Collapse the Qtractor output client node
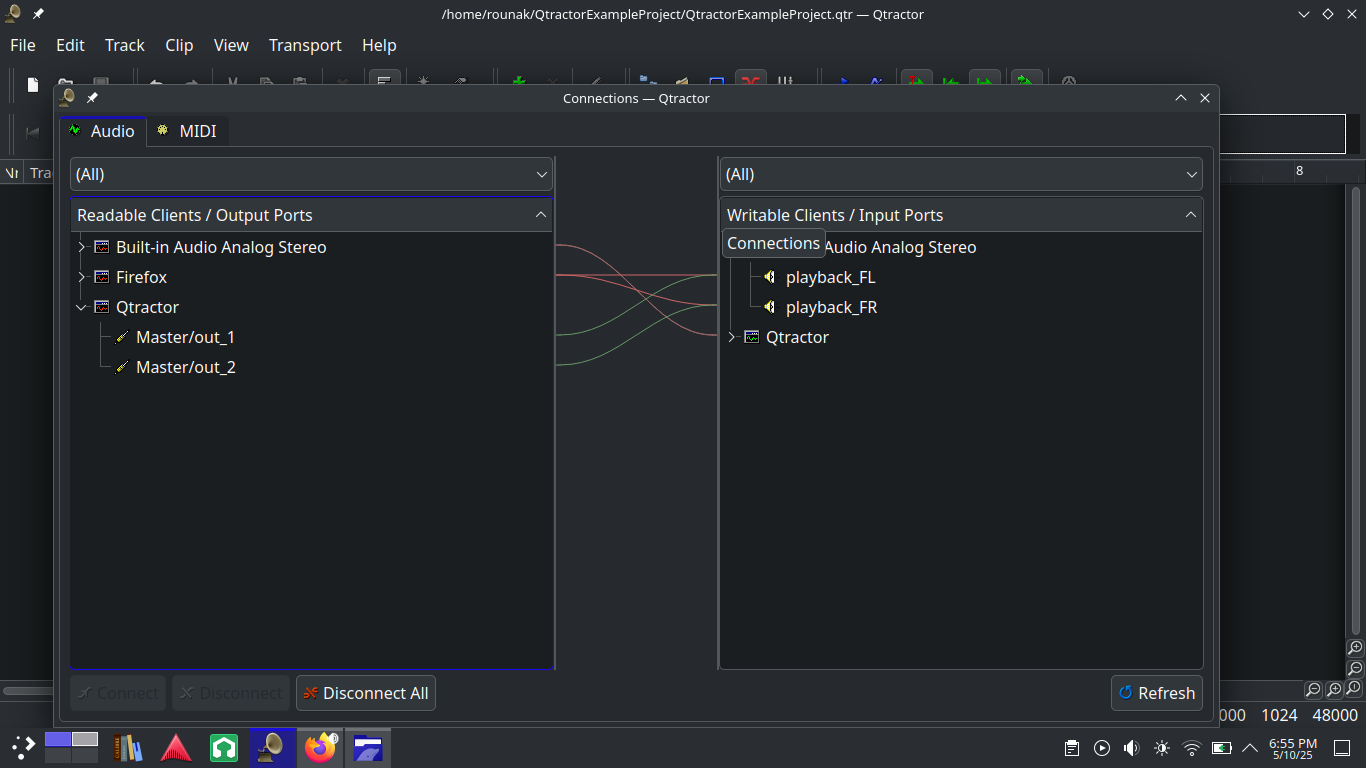 click(82, 307)
